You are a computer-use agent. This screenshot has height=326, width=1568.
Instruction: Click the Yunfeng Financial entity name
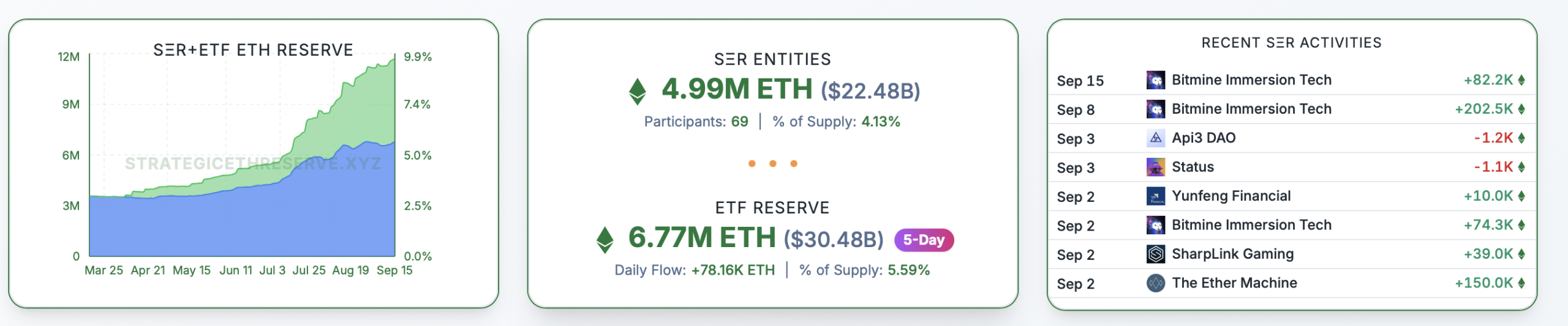click(1231, 196)
